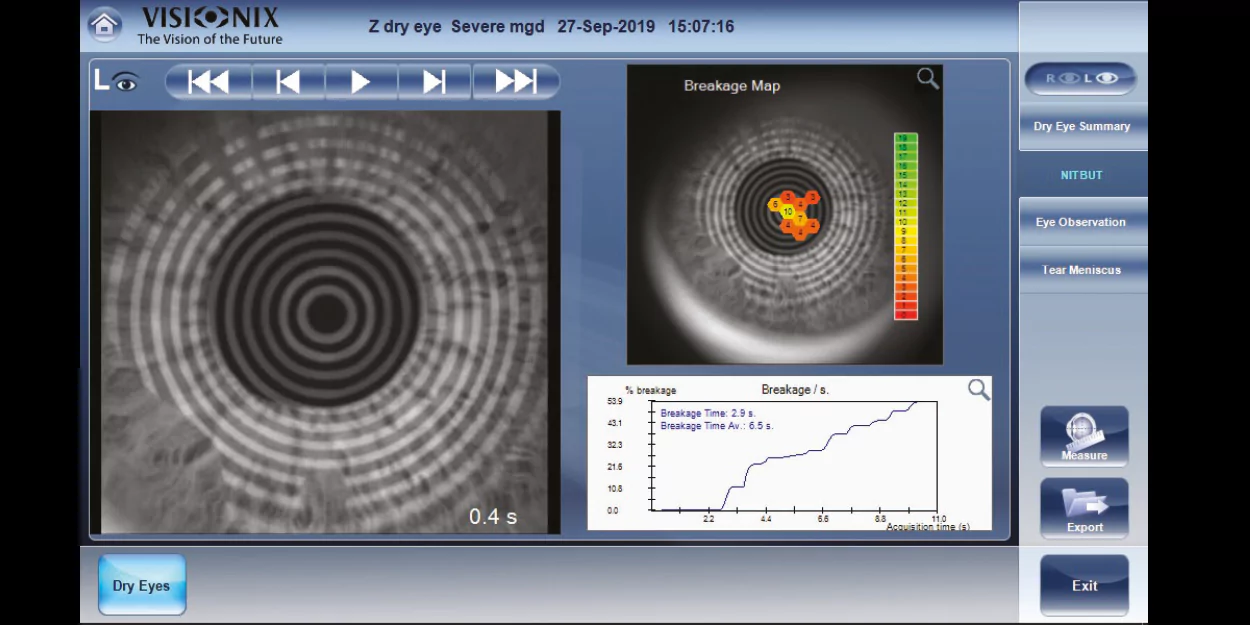Open the Tear Meniscus tab
The height and width of the screenshot is (625, 1250).
tap(1082, 270)
